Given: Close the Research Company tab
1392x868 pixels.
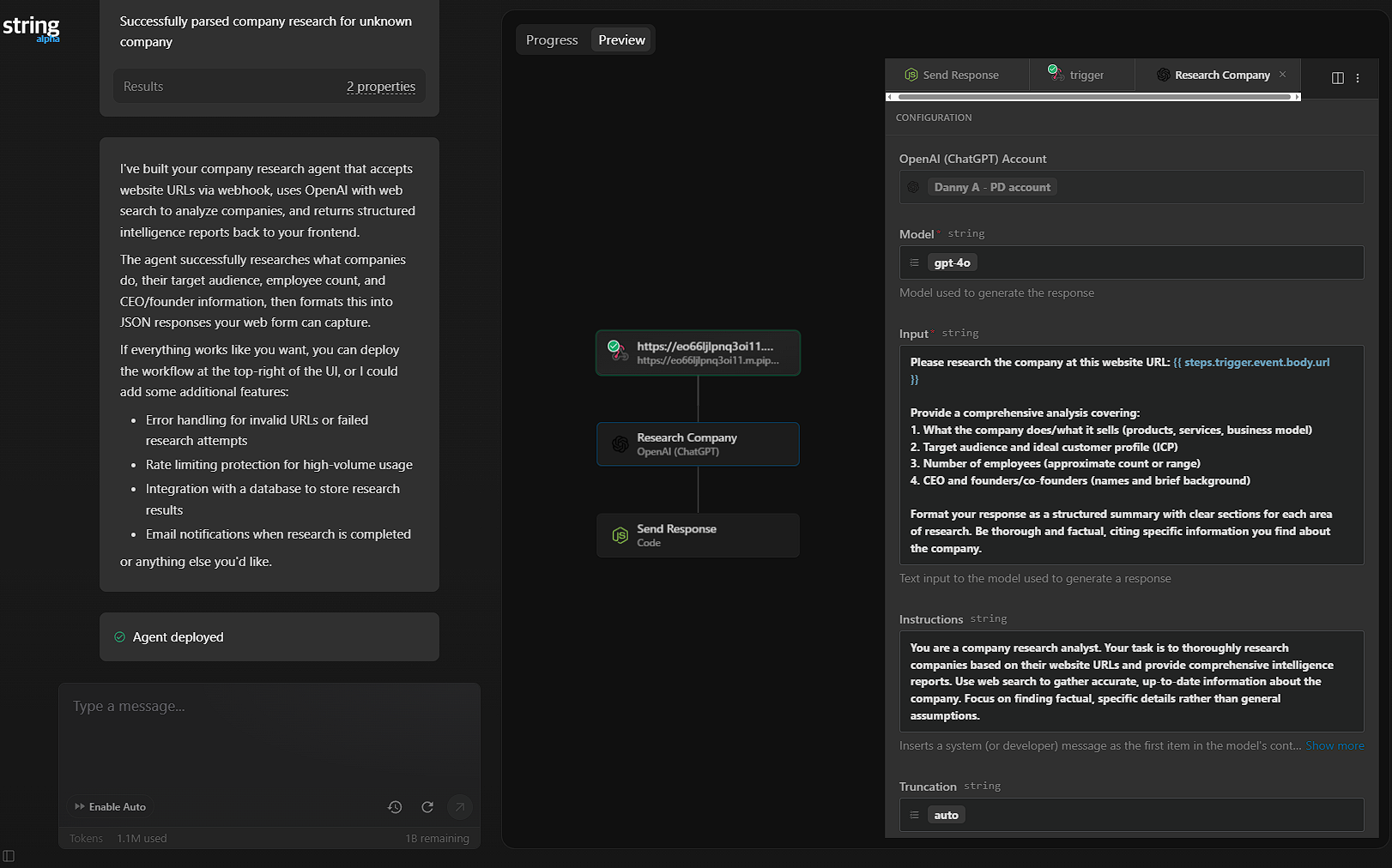Looking at the screenshot, I should tap(1283, 75).
